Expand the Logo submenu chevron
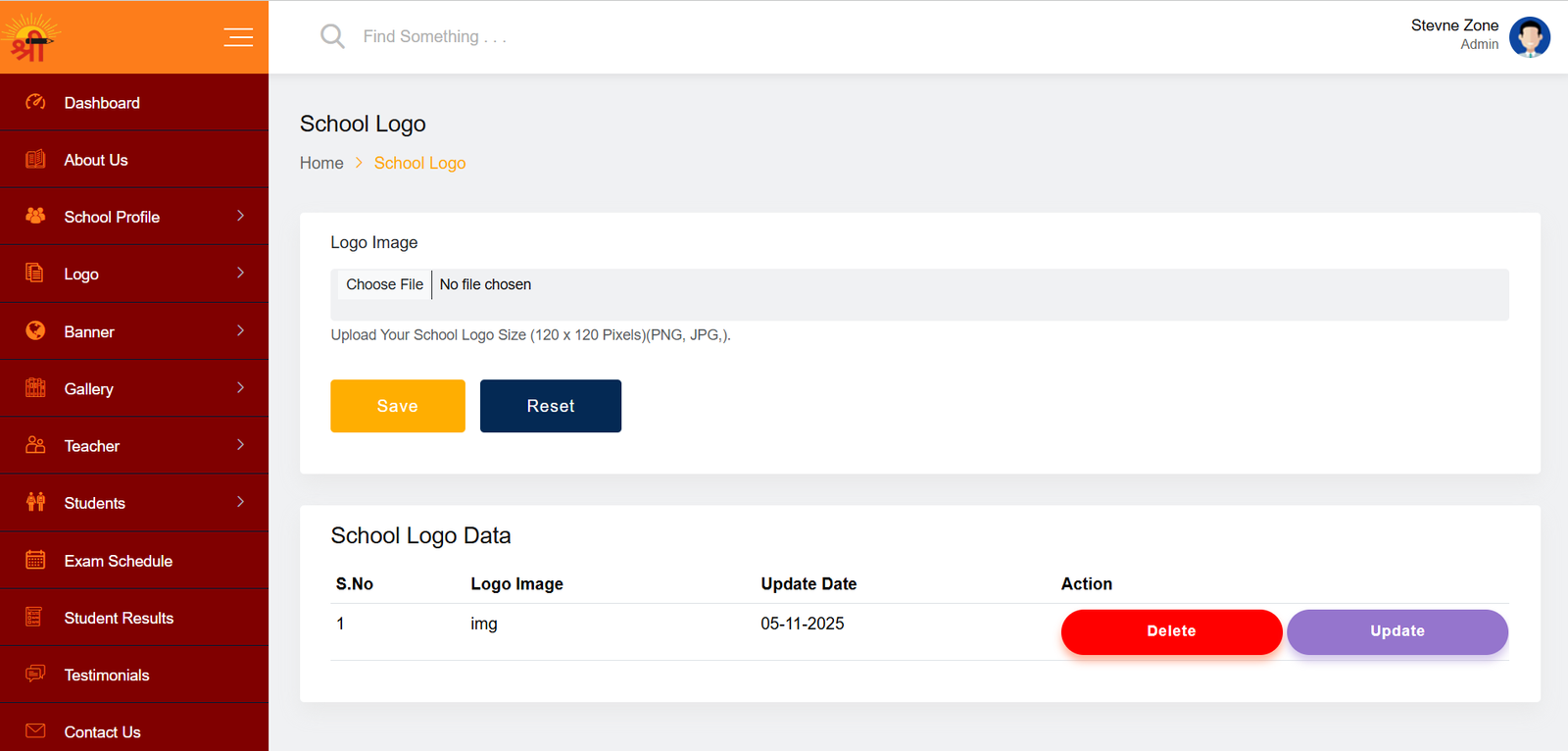The height and width of the screenshot is (751, 1568). pyautogui.click(x=240, y=273)
